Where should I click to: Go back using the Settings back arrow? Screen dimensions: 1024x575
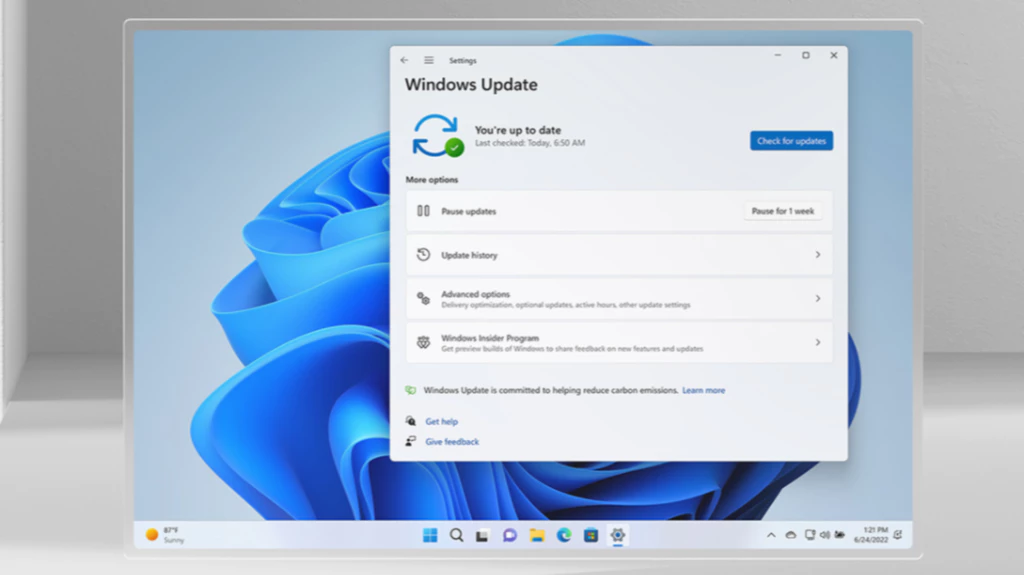click(404, 60)
